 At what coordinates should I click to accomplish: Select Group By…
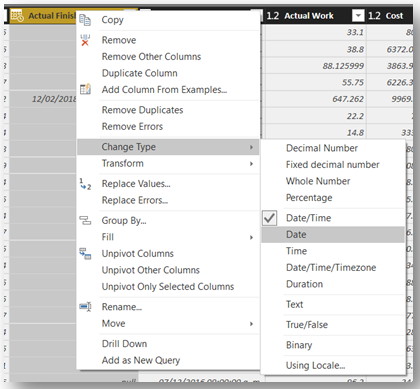pos(168,221)
